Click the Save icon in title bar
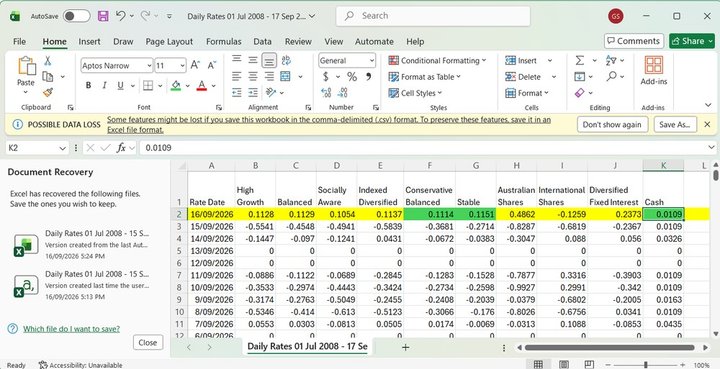The width and height of the screenshot is (720, 369). 103,16
